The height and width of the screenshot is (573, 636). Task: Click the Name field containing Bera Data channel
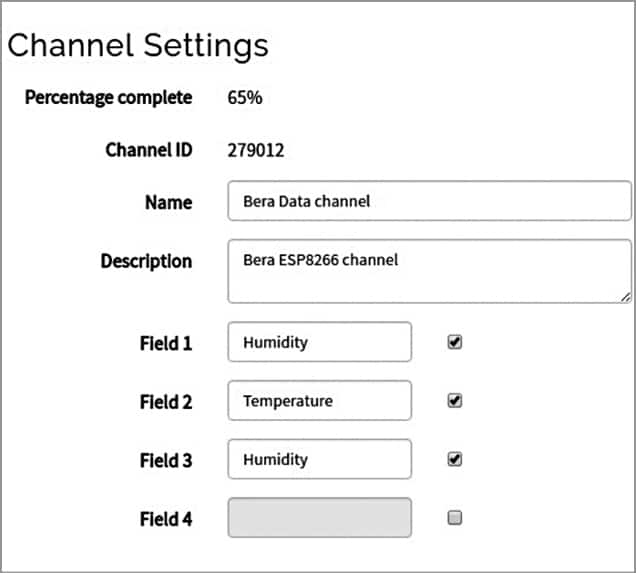click(x=429, y=201)
